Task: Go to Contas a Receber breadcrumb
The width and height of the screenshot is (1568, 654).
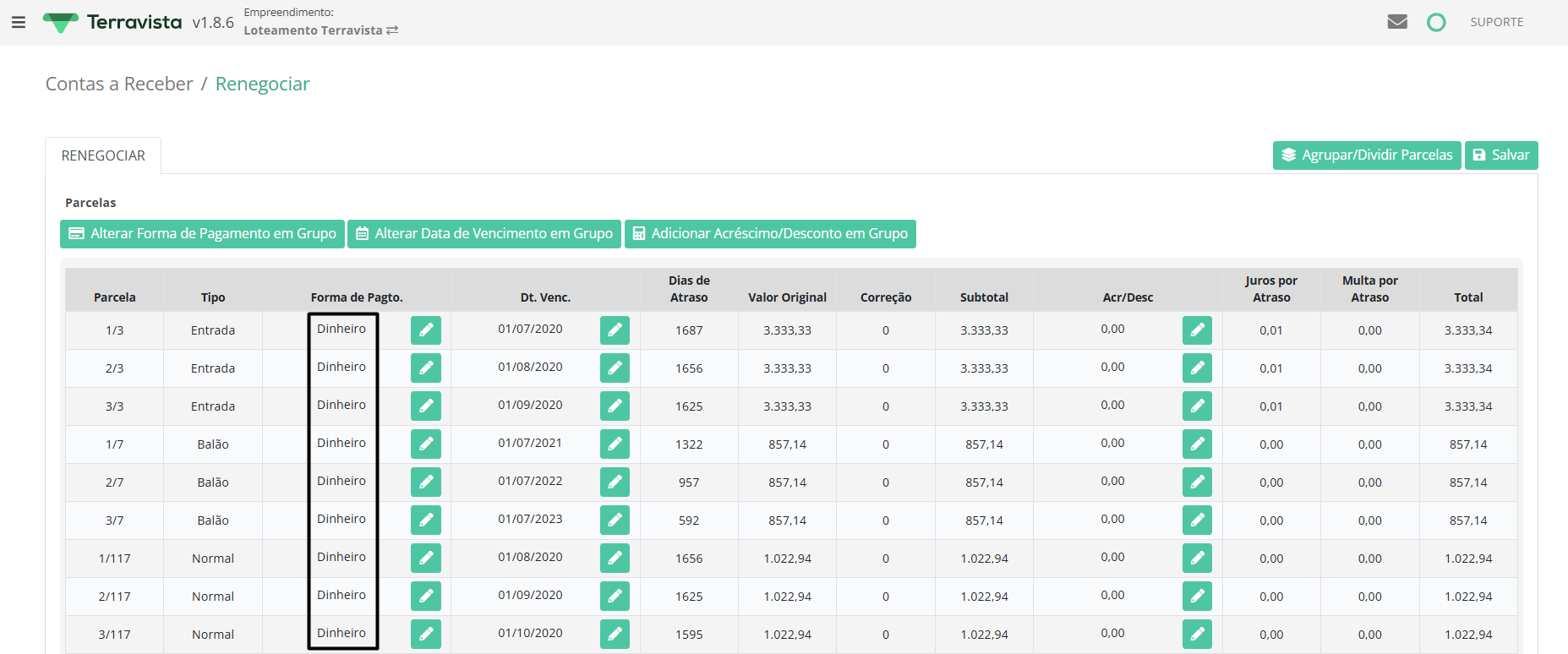Action: click(119, 84)
